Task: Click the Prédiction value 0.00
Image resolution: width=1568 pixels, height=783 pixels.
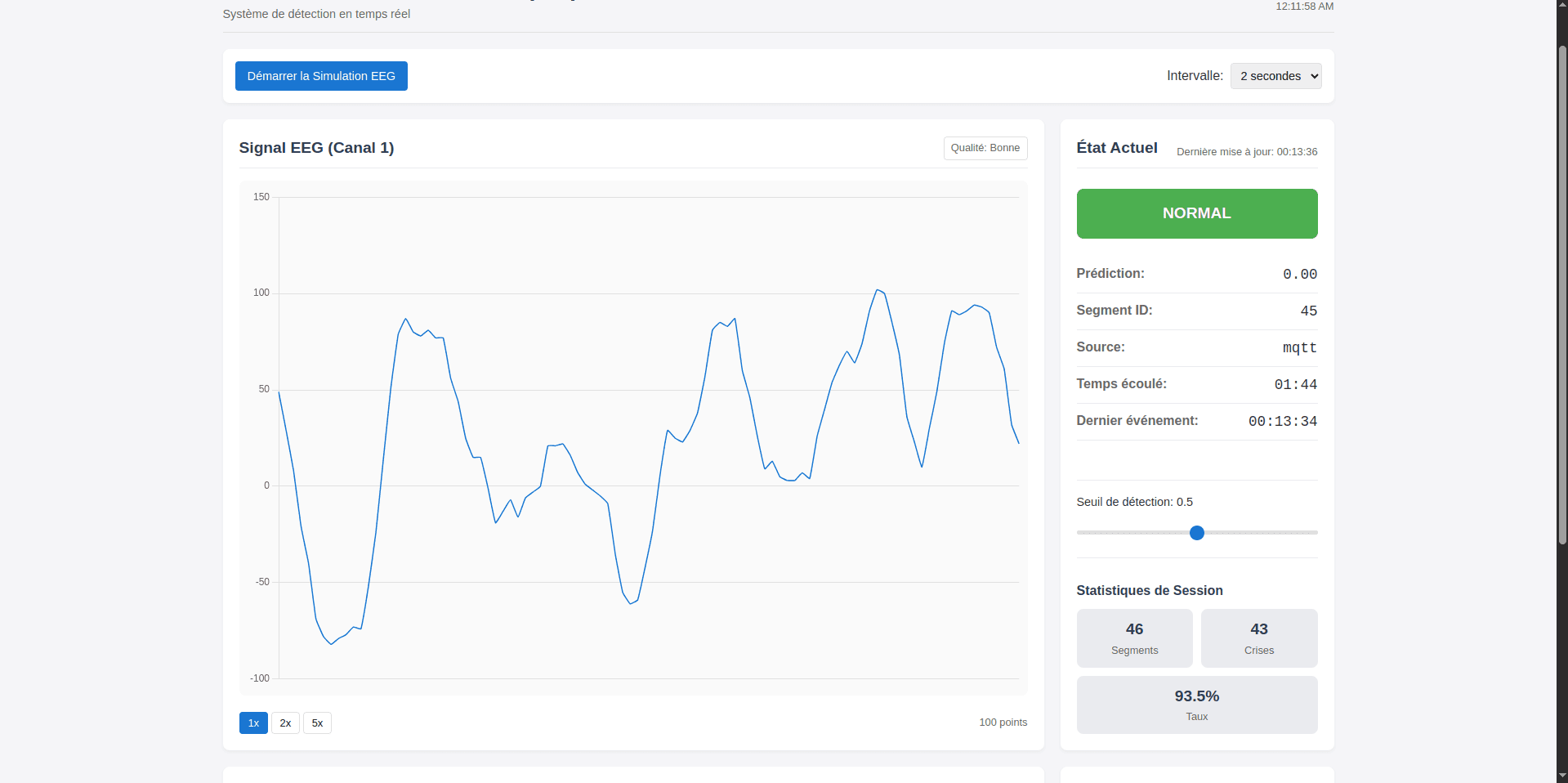Action: pyautogui.click(x=1299, y=275)
